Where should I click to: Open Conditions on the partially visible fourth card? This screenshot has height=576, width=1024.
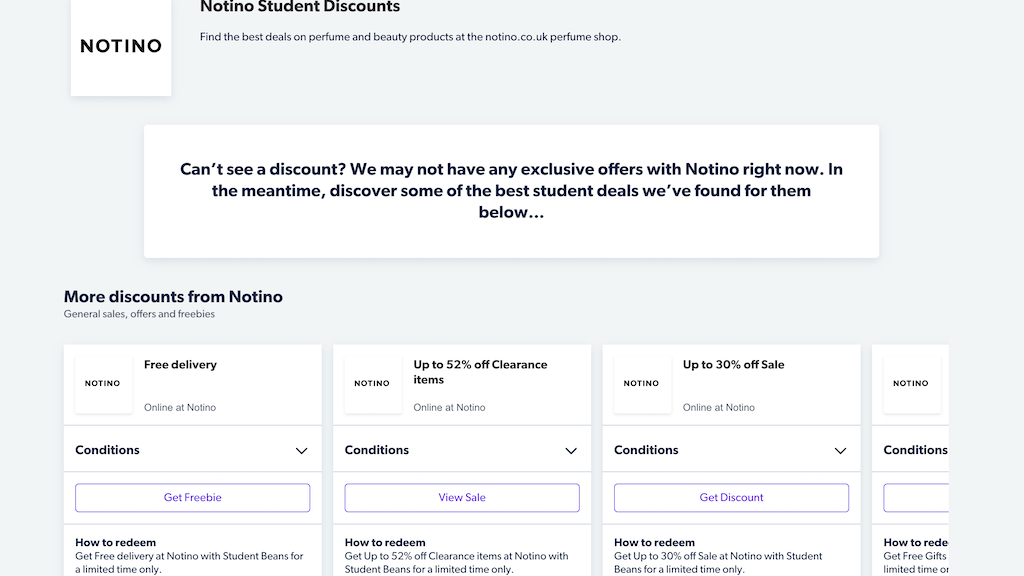coord(914,450)
